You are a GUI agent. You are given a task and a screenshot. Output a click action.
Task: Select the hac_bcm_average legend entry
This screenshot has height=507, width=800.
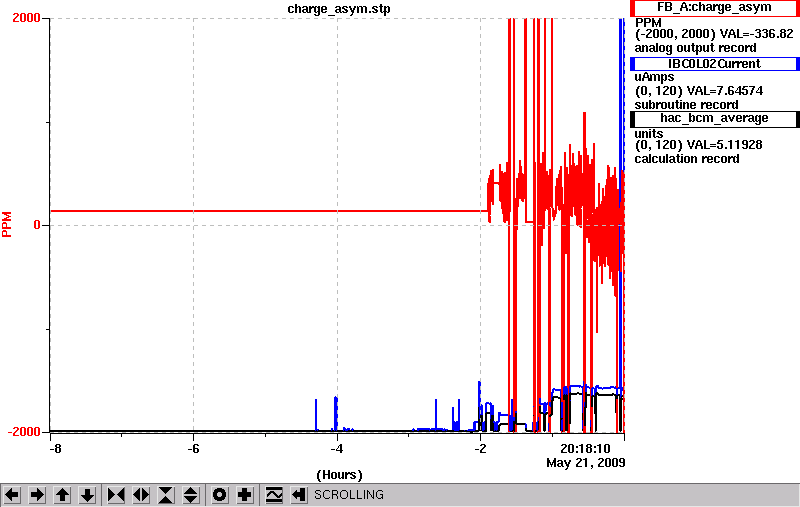[715, 119]
